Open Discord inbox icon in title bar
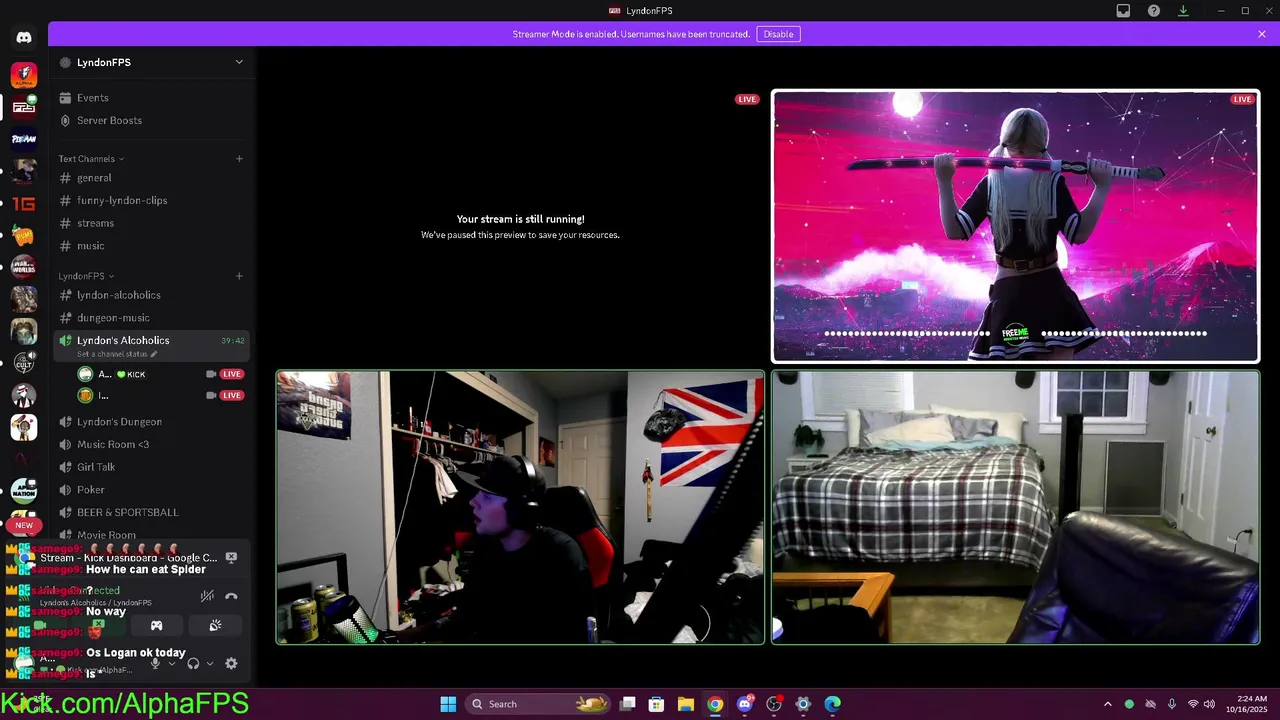Viewport: 1280px width, 720px height. 1123,11
